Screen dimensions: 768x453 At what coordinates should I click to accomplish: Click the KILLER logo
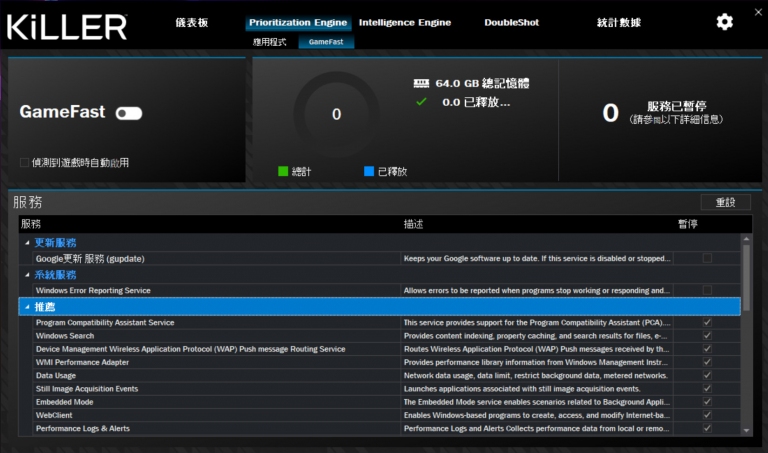(x=67, y=27)
